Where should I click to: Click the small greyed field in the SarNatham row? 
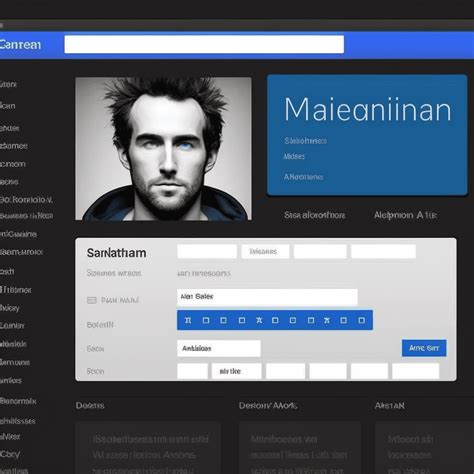pos(265,251)
